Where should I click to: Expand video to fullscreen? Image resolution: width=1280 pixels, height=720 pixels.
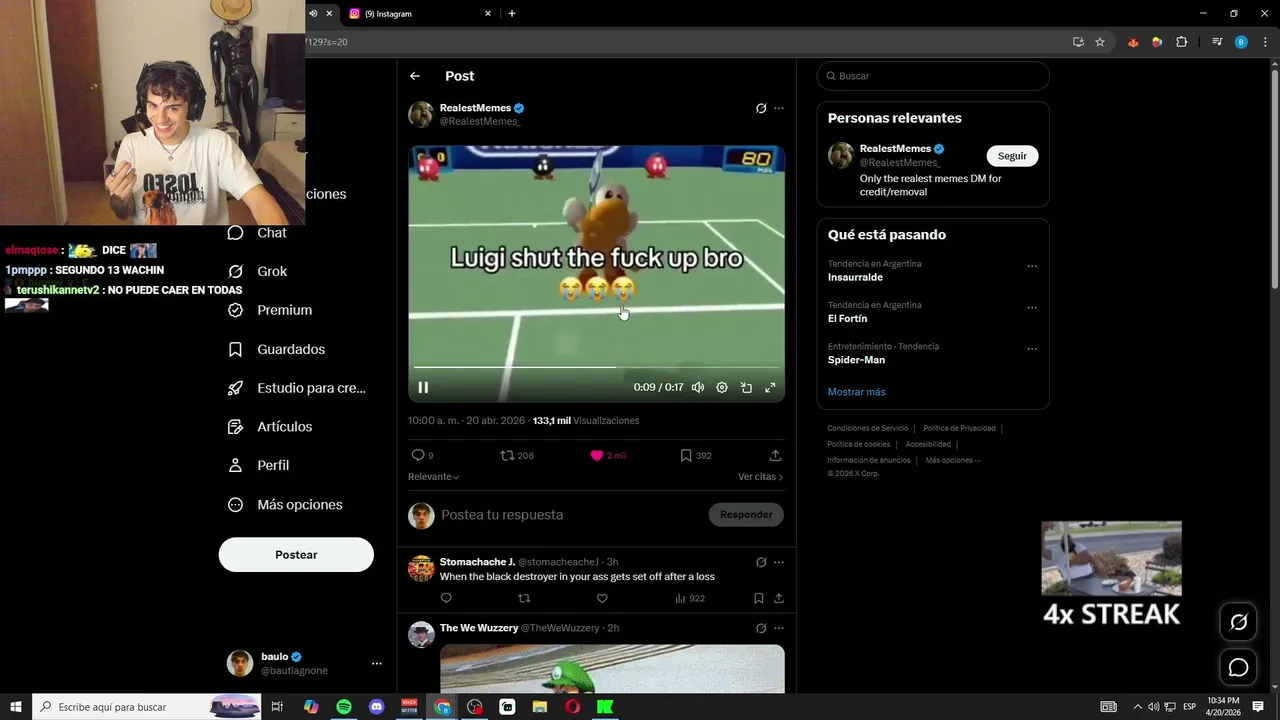770,387
